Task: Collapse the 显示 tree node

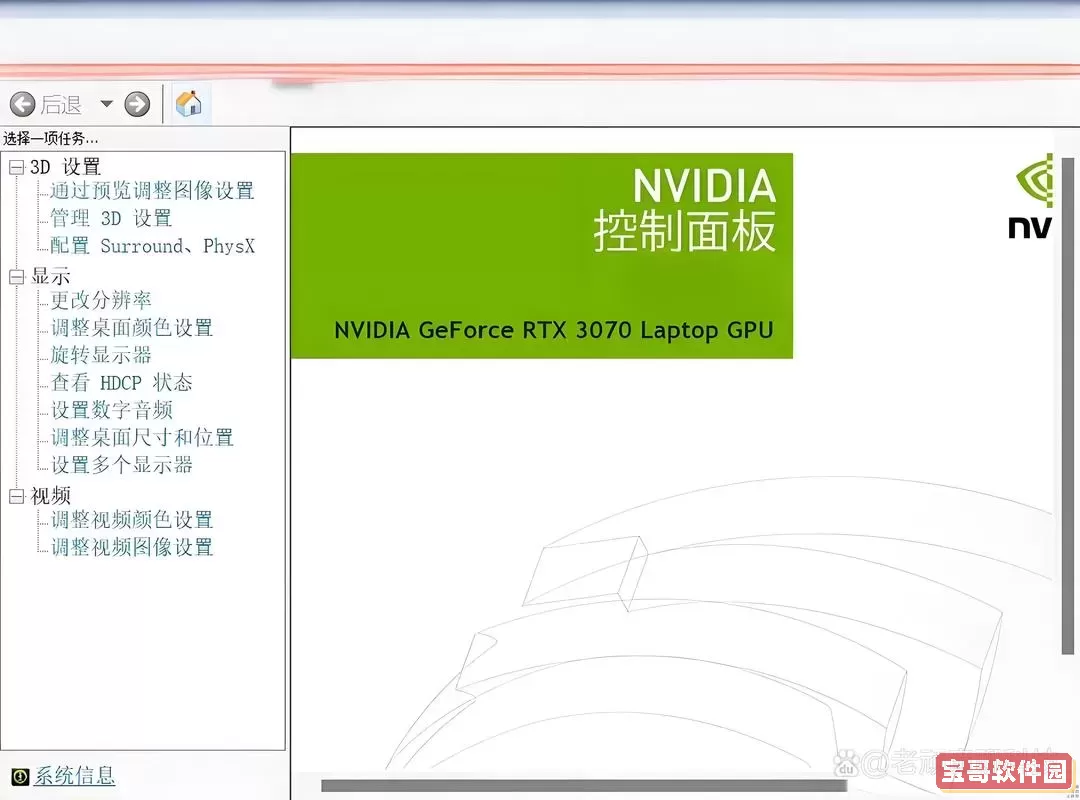Action: (x=17, y=276)
